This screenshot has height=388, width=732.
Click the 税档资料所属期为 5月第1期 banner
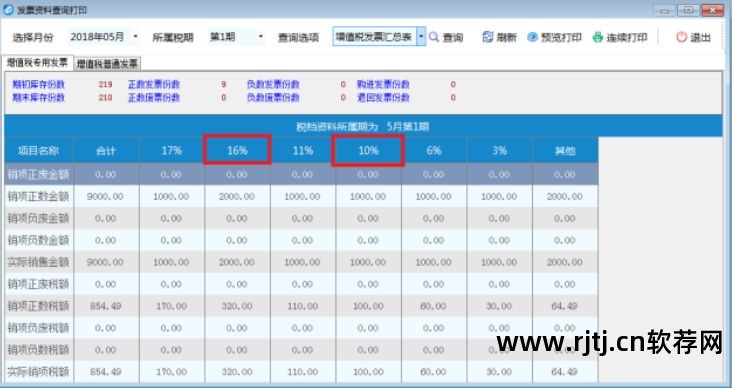(x=363, y=127)
